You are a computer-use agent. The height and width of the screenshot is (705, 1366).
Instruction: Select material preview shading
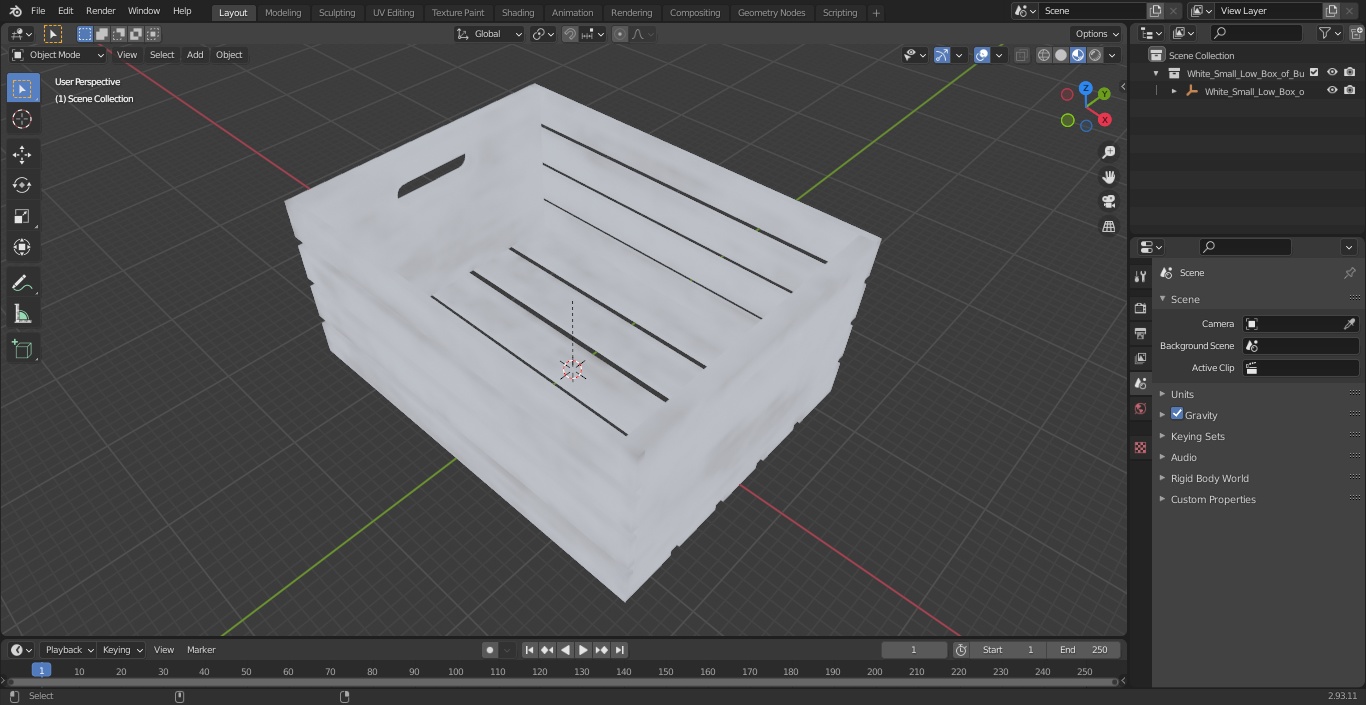[x=1078, y=55]
